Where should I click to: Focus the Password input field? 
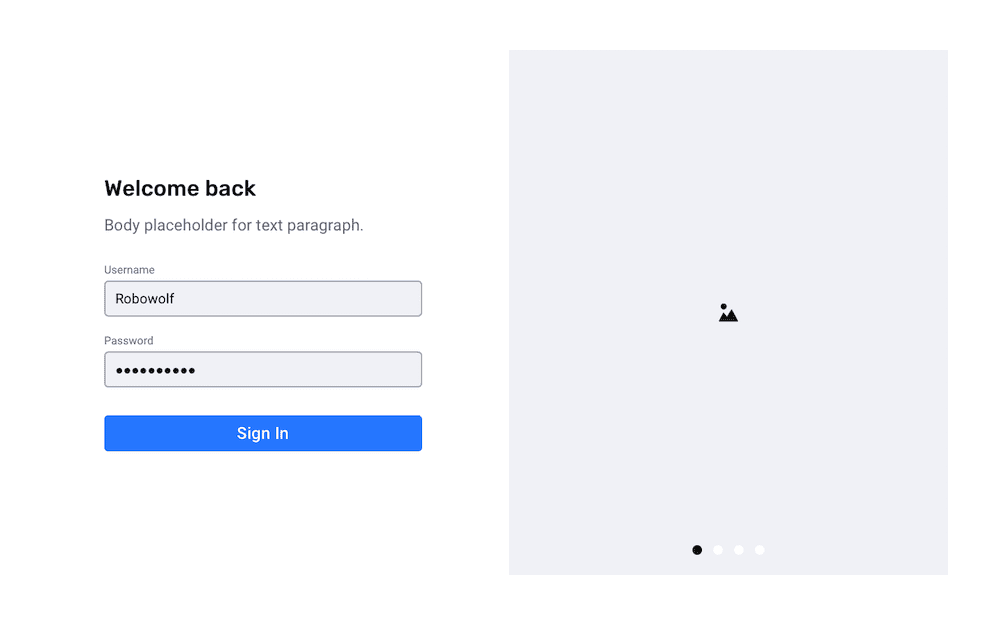click(x=263, y=369)
